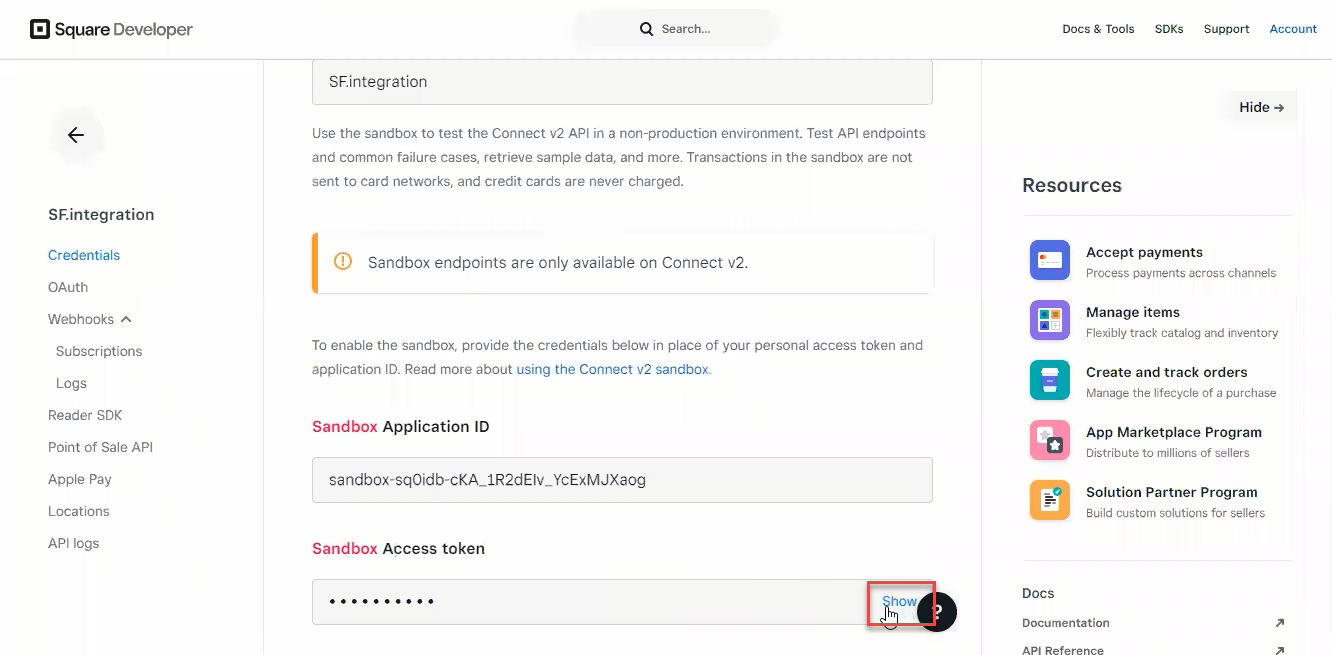Open the Account menu

[1293, 29]
